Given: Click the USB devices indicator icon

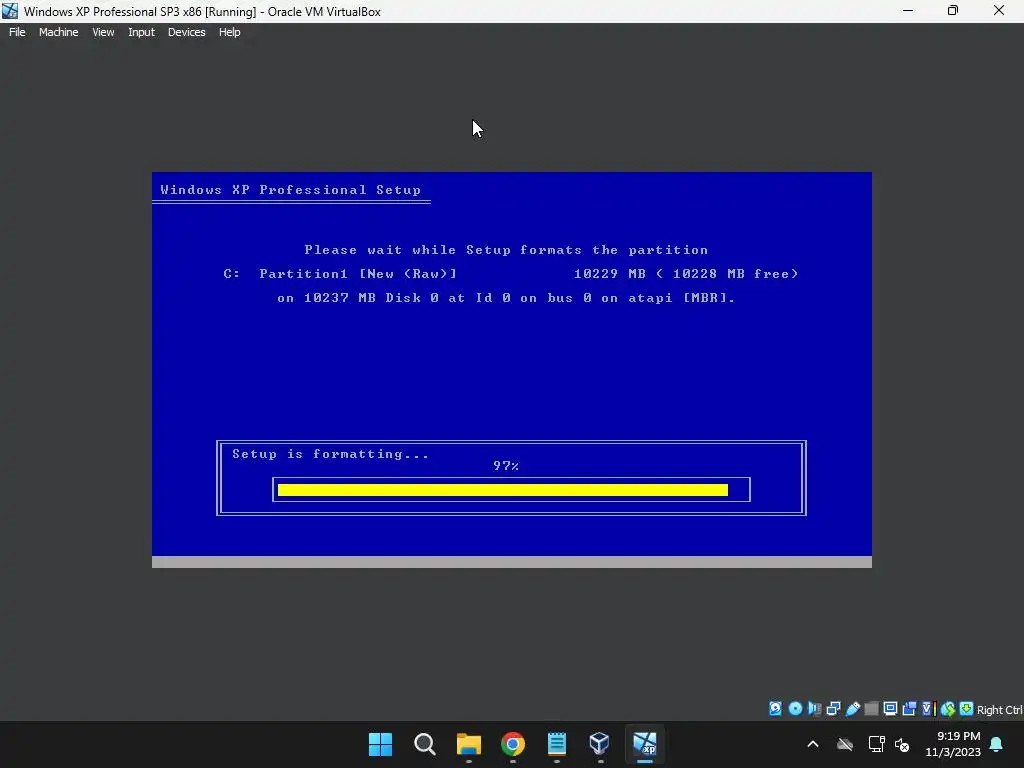Looking at the screenshot, I should pos(852,709).
